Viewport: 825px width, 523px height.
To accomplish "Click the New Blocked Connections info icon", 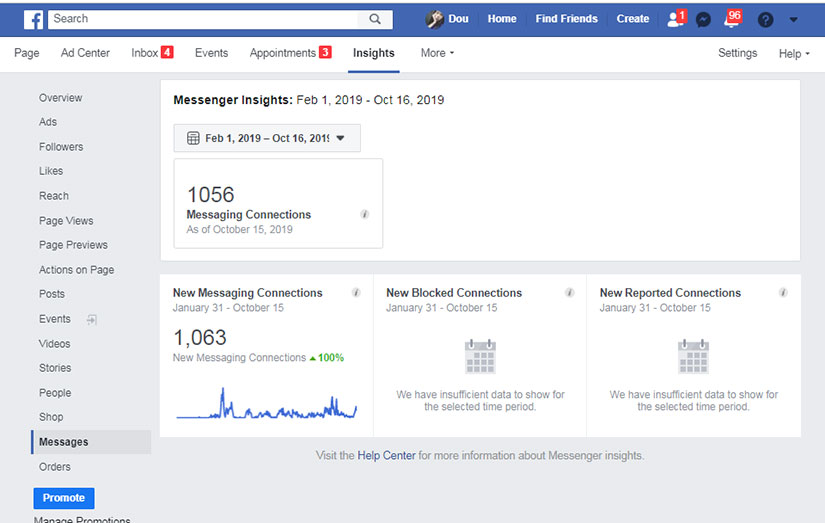I will (x=570, y=293).
